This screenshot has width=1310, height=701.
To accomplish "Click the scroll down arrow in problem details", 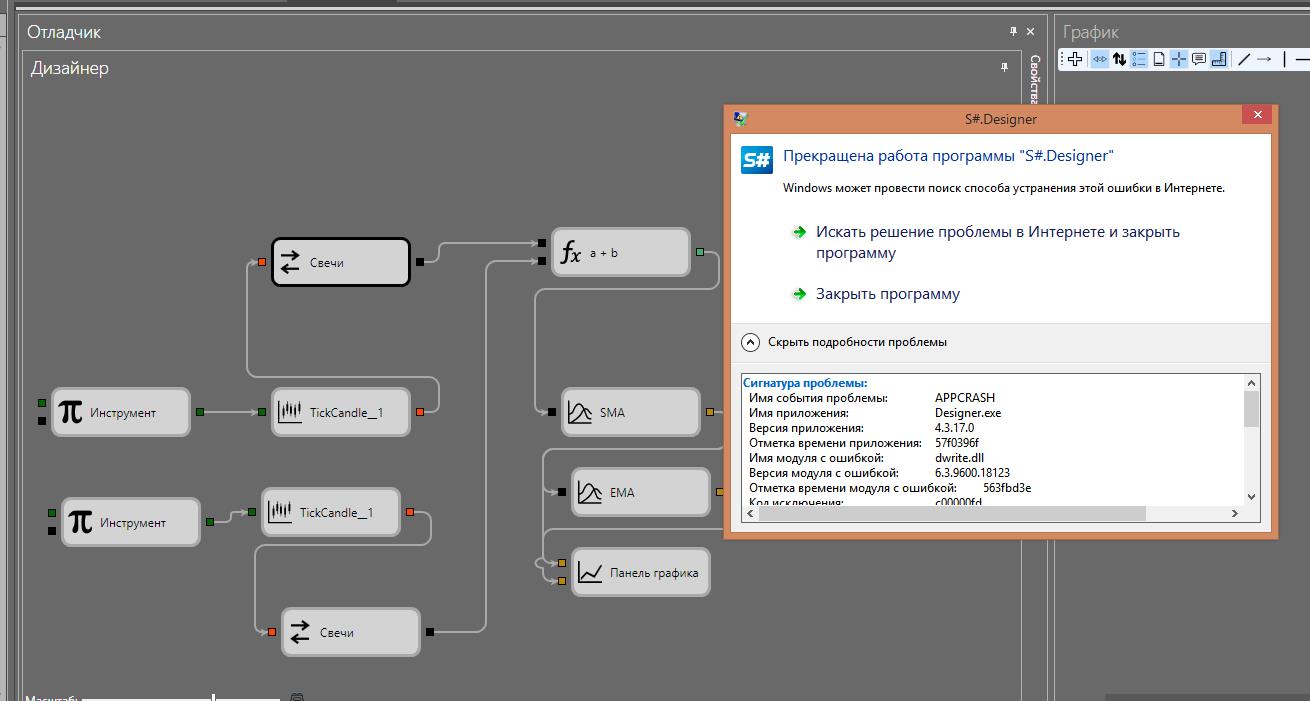I will point(1251,496).
